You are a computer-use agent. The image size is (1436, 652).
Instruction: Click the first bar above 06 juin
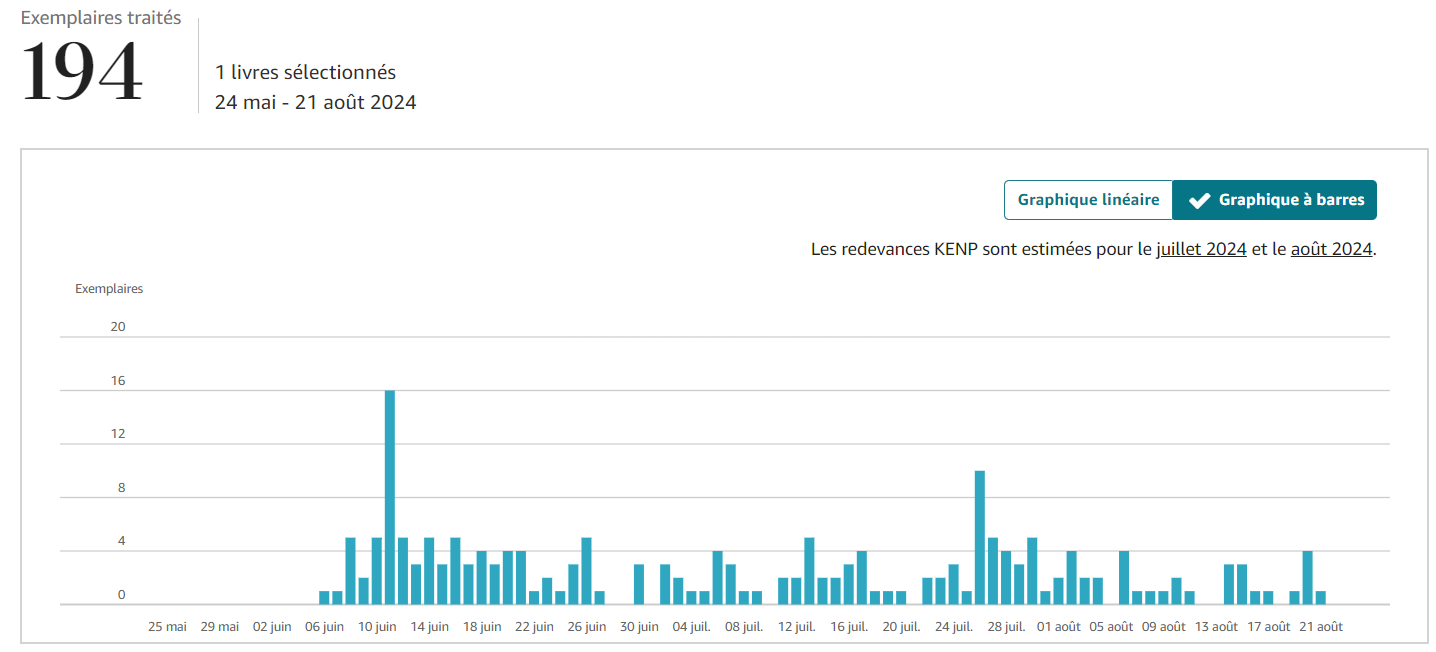pyautogui.click(x=324, y=597)
